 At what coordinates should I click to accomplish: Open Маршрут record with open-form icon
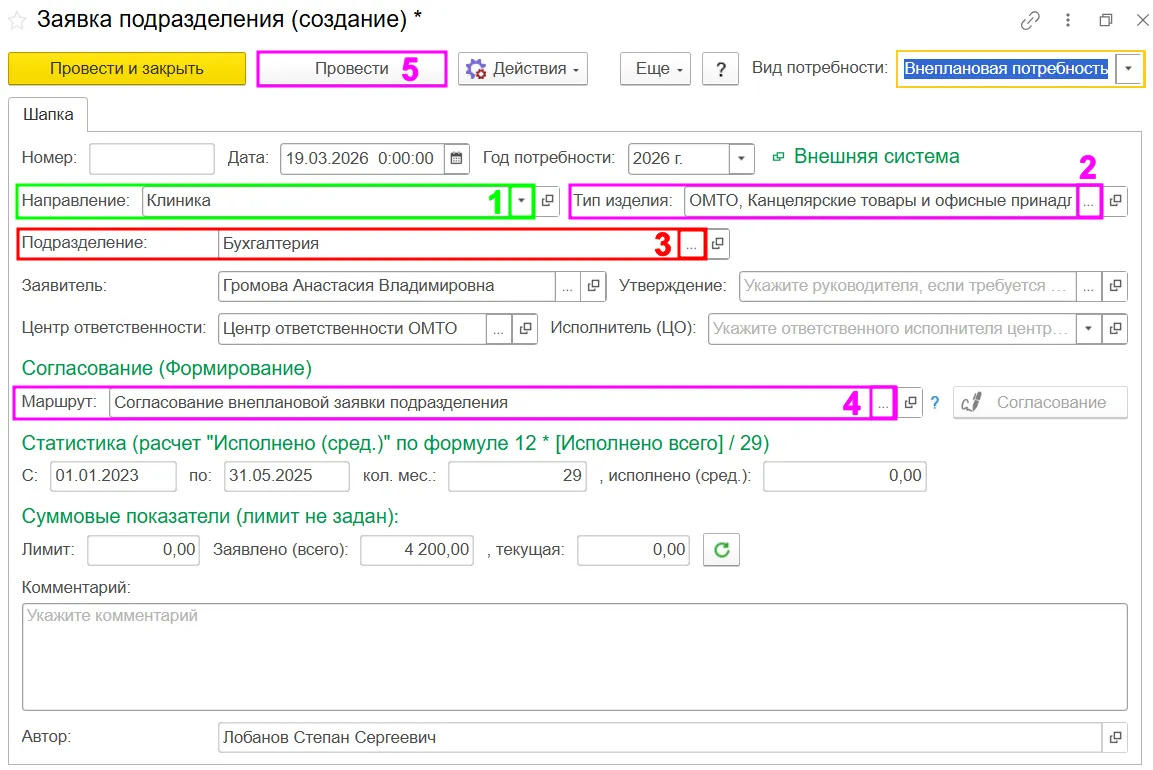pos(910,403)
